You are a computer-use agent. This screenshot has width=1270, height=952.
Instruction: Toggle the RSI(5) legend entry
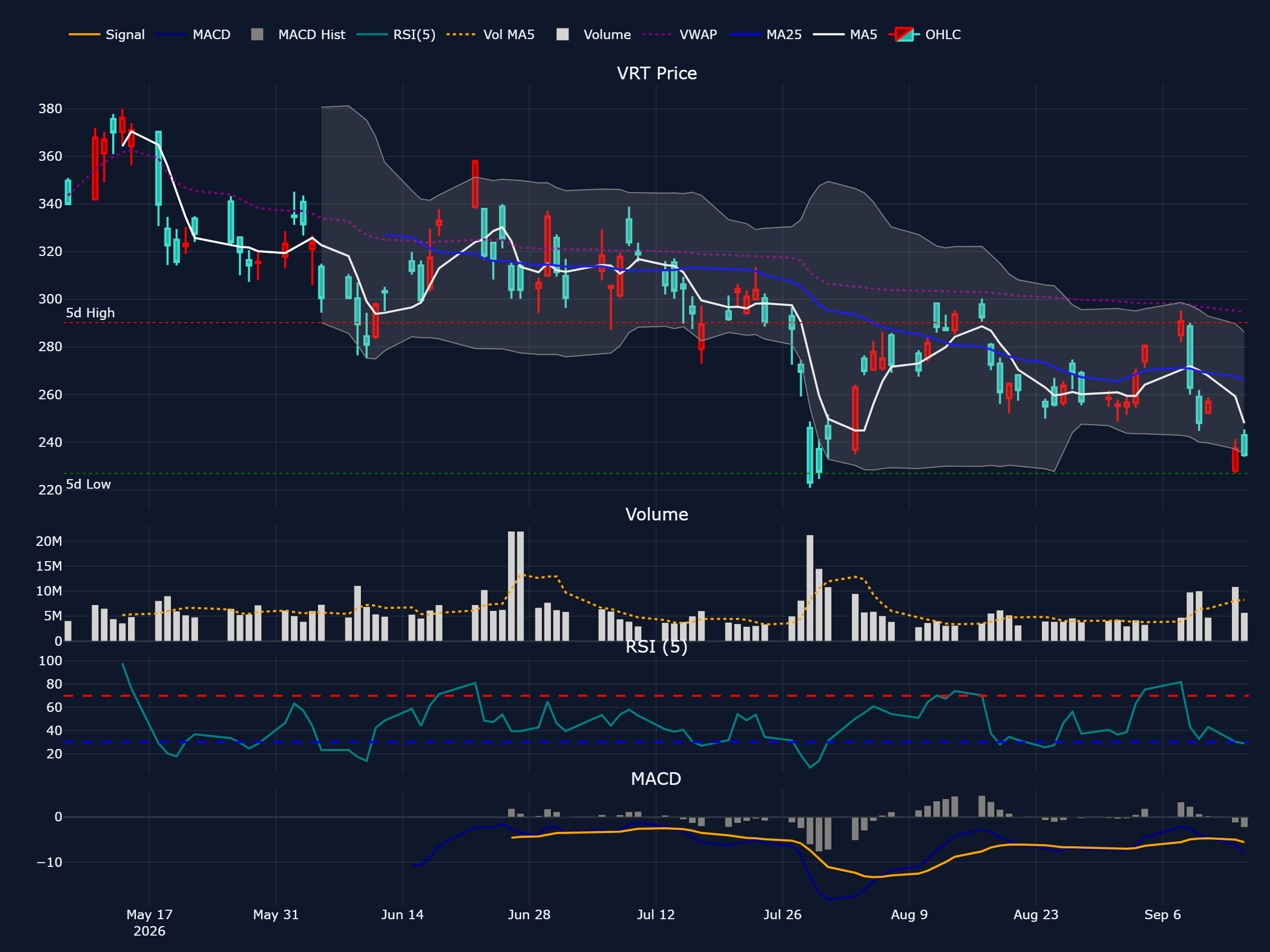click(396, 34)
